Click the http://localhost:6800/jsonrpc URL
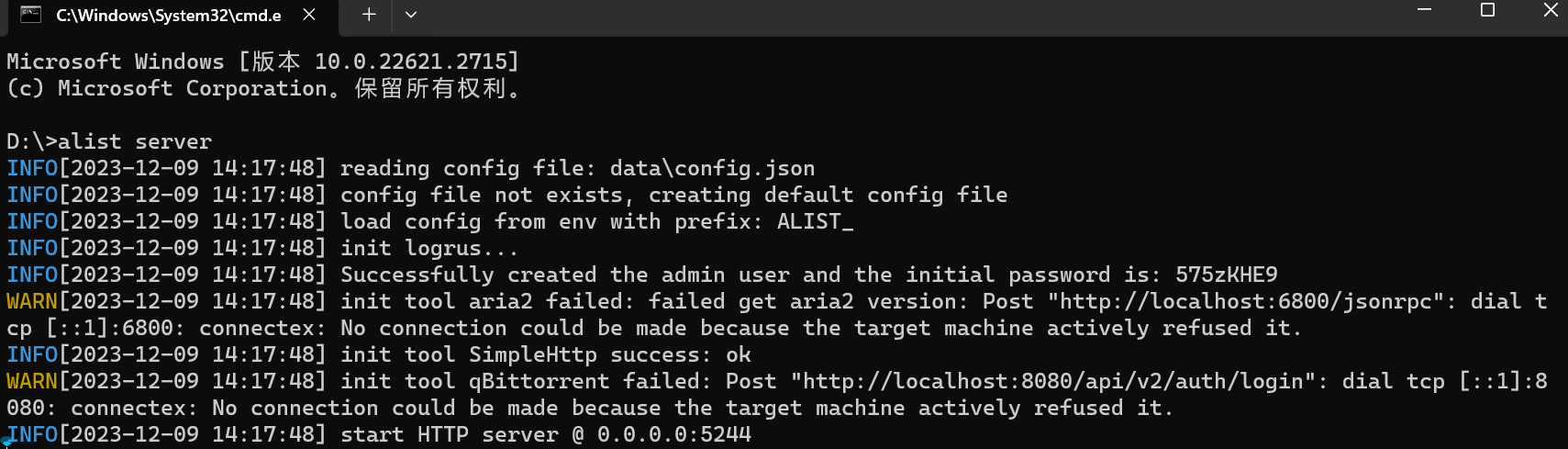1568x449 pixels. [x=1245, y=301]
